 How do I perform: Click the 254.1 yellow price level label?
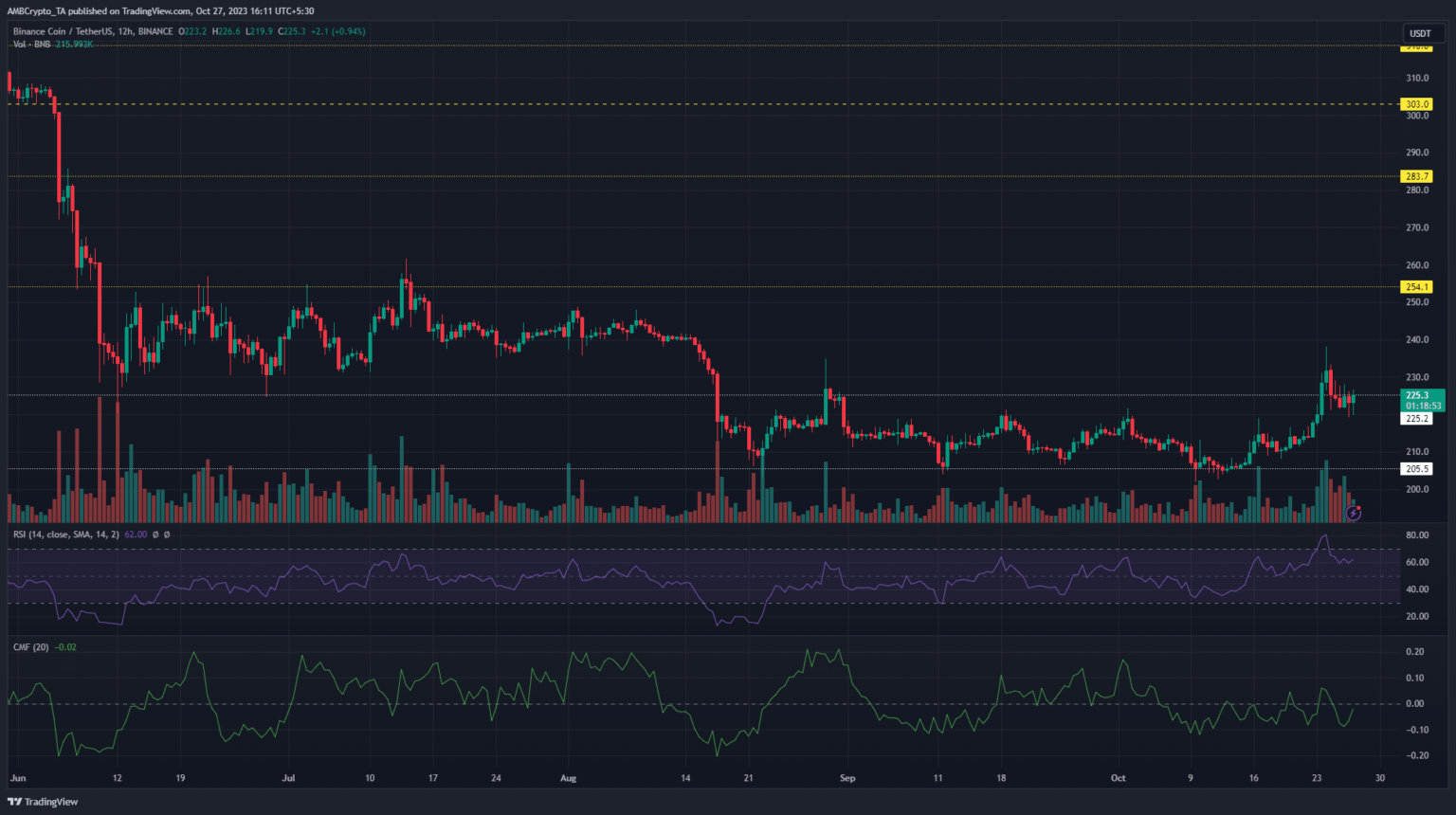pos(1417,287)
